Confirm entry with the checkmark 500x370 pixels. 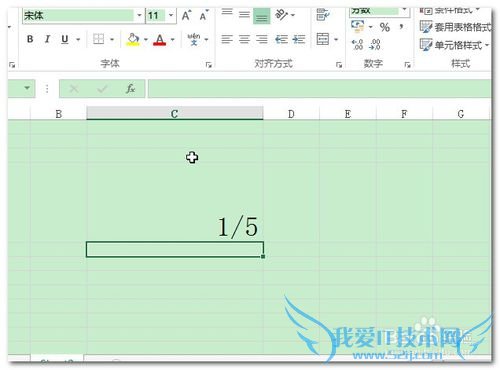point(102,89)
